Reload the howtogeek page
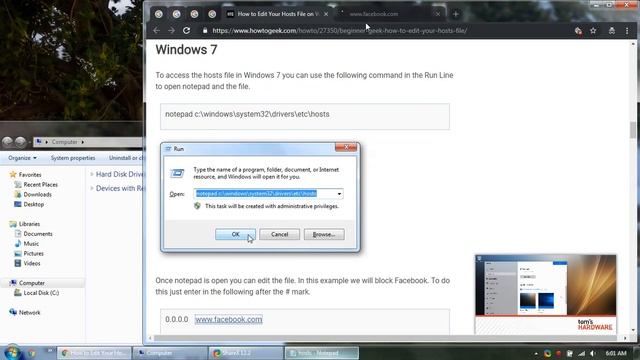 pyautogui.click(x=187, y=31)
